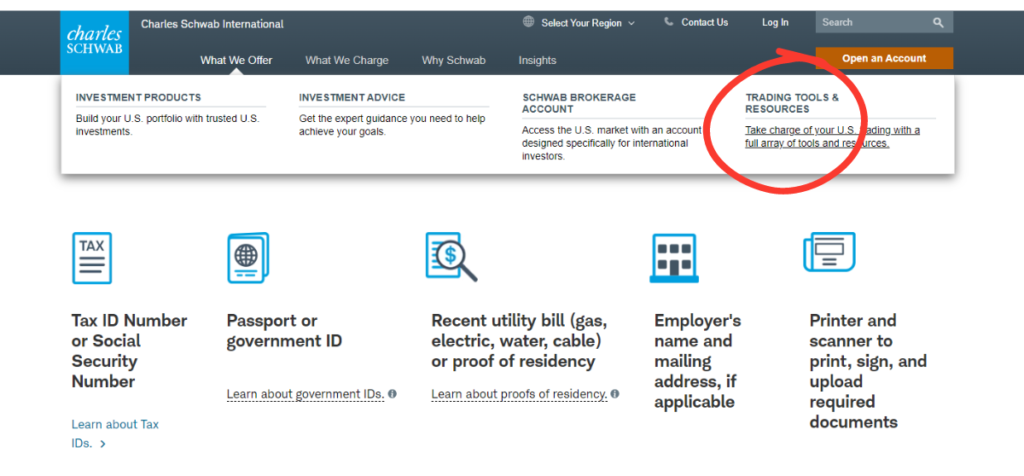Select Trading Tools & Resources heading
Screen dimensions: 1024x476
click(x=792, y=103)
